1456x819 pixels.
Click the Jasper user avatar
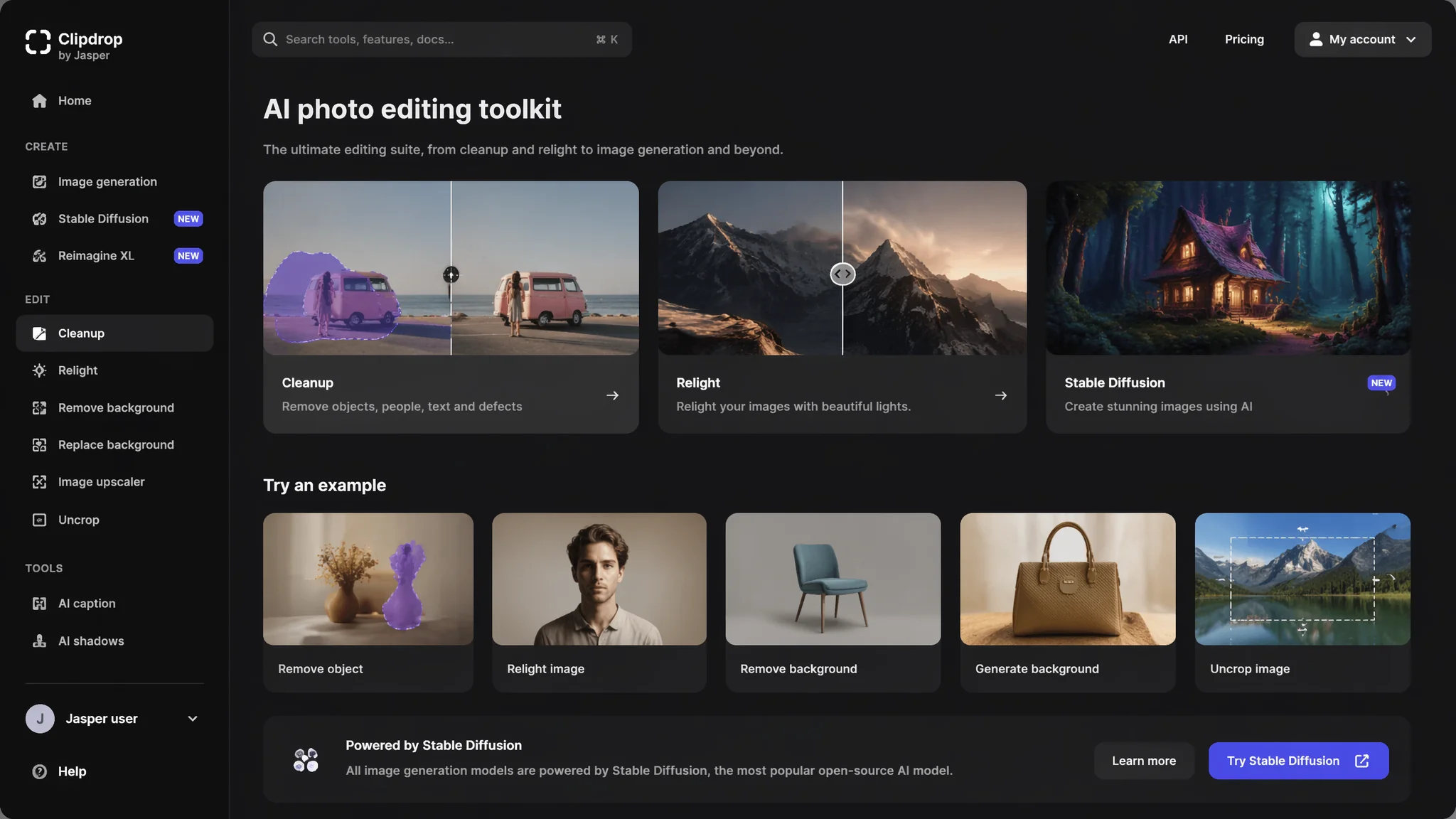tap(40, 719)
